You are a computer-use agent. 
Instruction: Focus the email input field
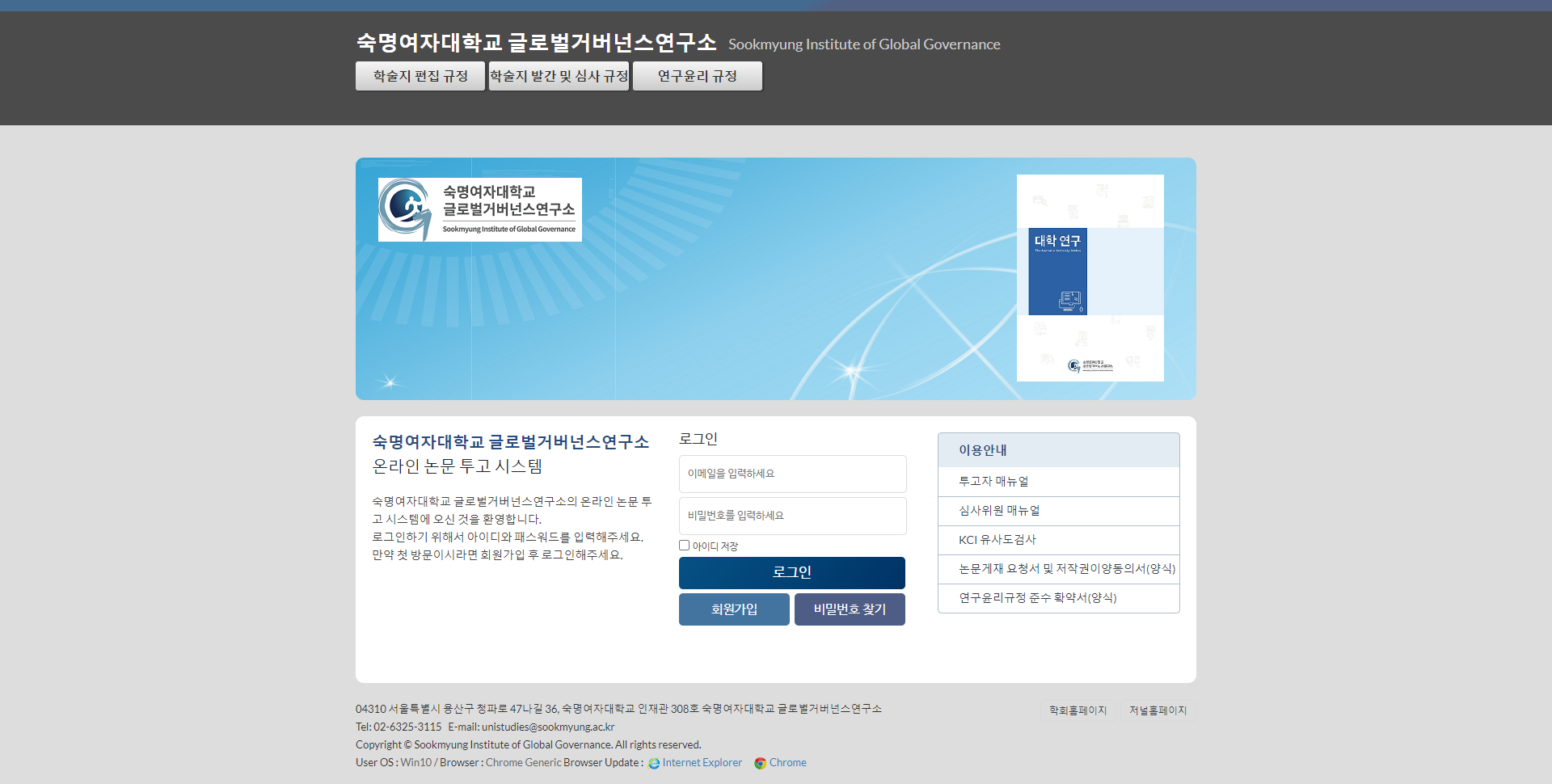click(x=792, y=474)
